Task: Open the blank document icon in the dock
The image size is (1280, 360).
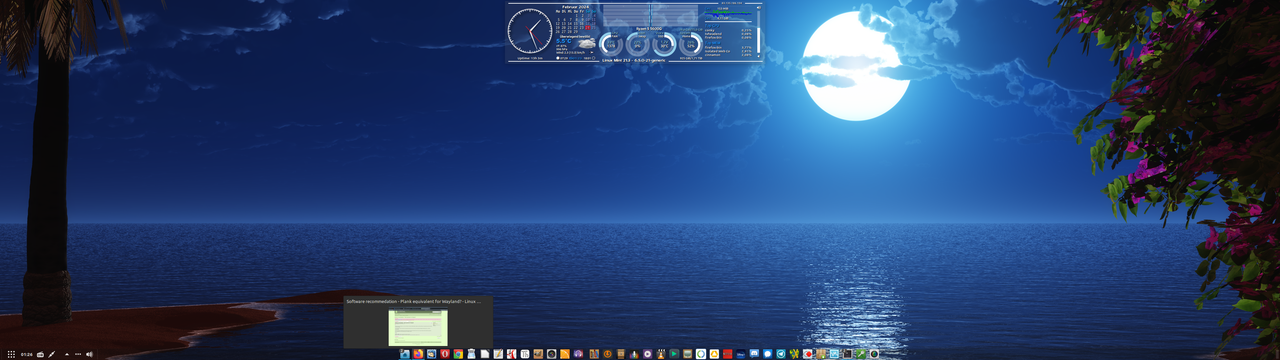Action: (x=485, y=354)
